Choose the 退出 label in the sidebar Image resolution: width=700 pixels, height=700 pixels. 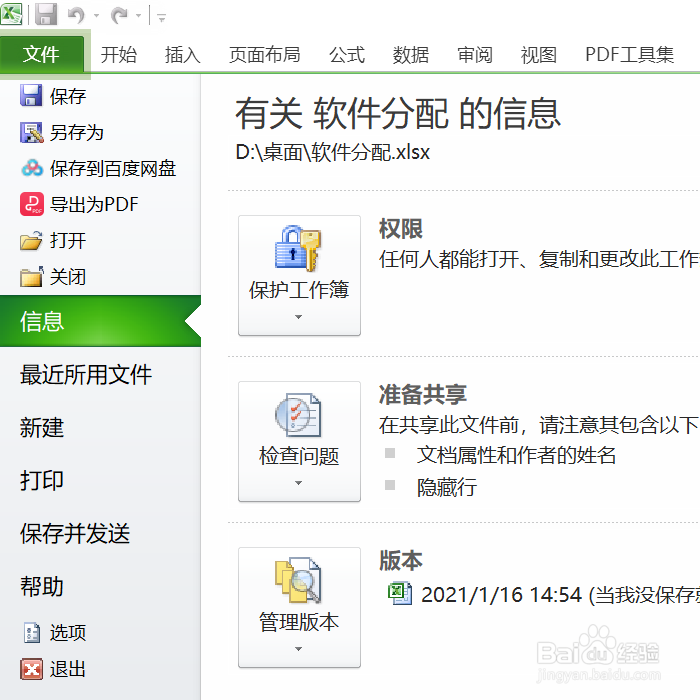pyautogui.click(x=68, y=669)
